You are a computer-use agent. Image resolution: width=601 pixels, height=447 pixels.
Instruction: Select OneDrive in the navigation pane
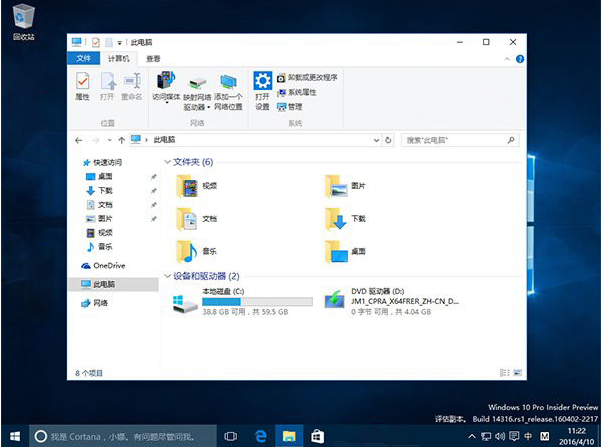tap(108, 265)
